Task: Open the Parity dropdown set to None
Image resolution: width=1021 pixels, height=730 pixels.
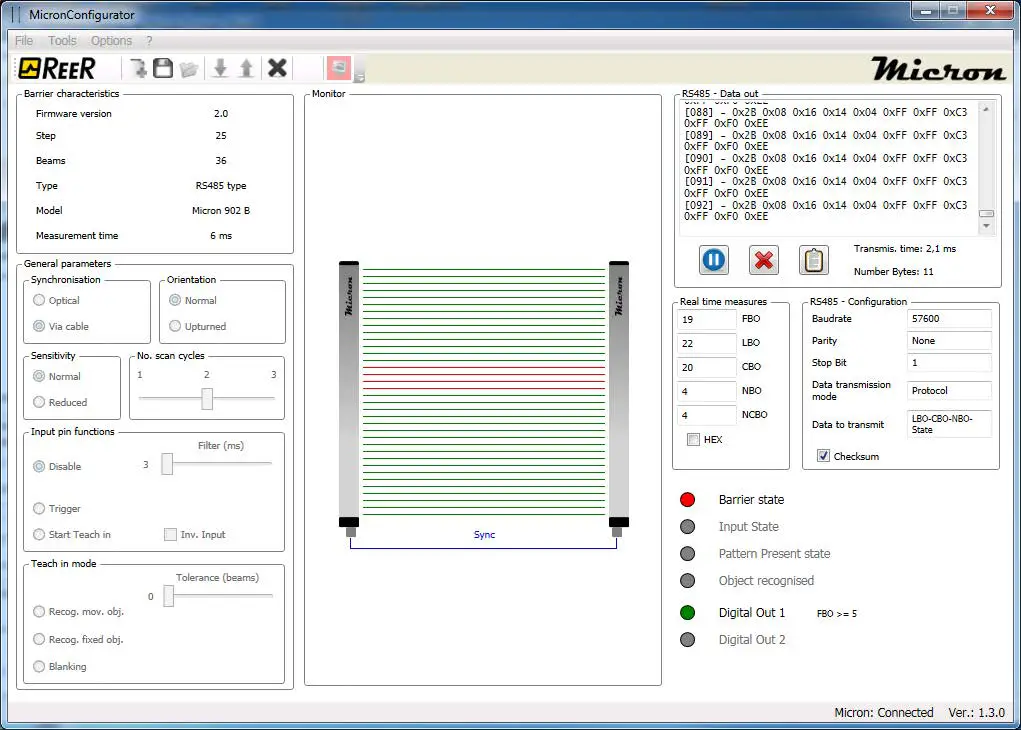Action: pyautogui.click(x=948, y=340)
